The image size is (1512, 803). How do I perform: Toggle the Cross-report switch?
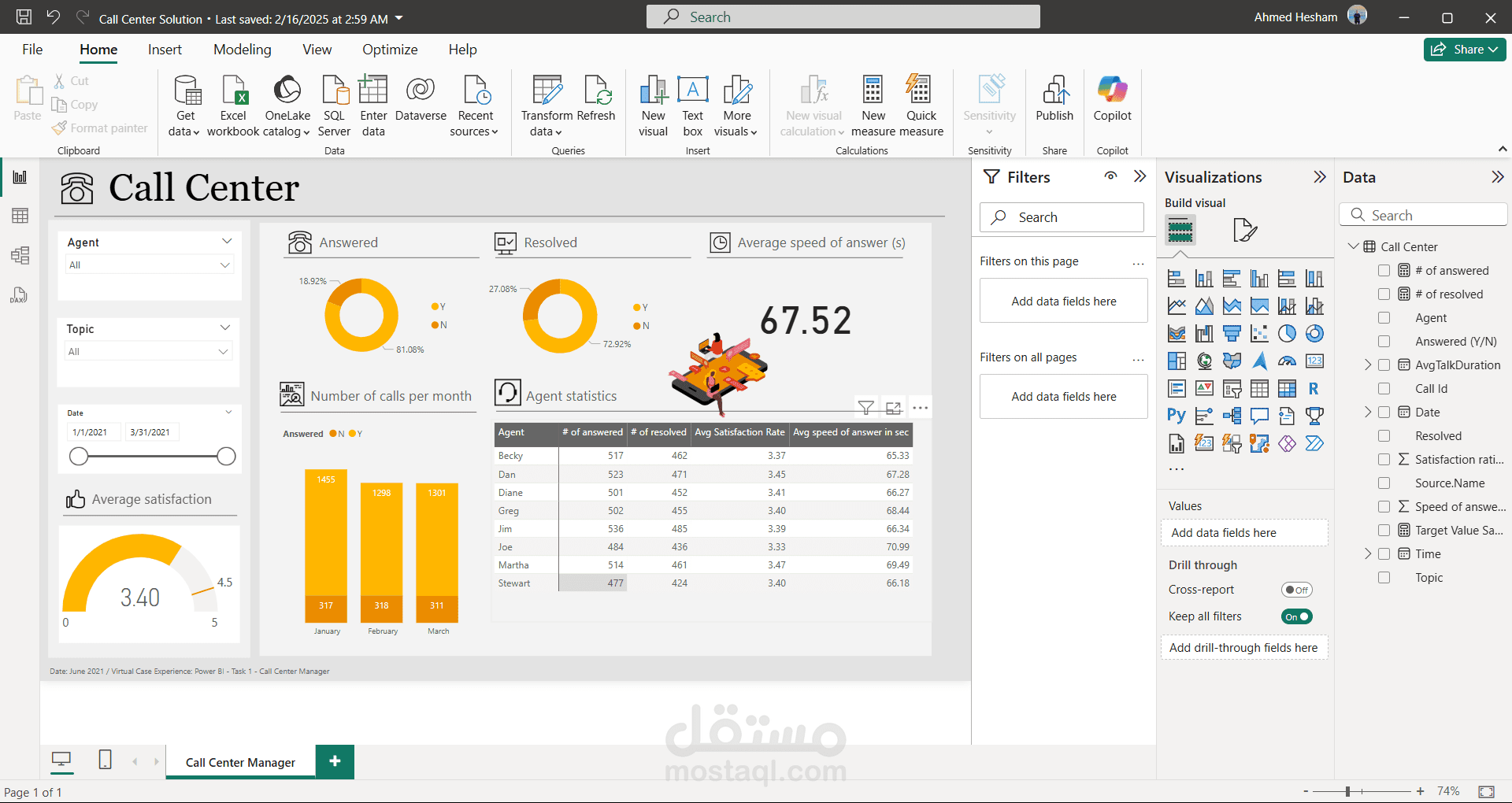pos(1297,590)
